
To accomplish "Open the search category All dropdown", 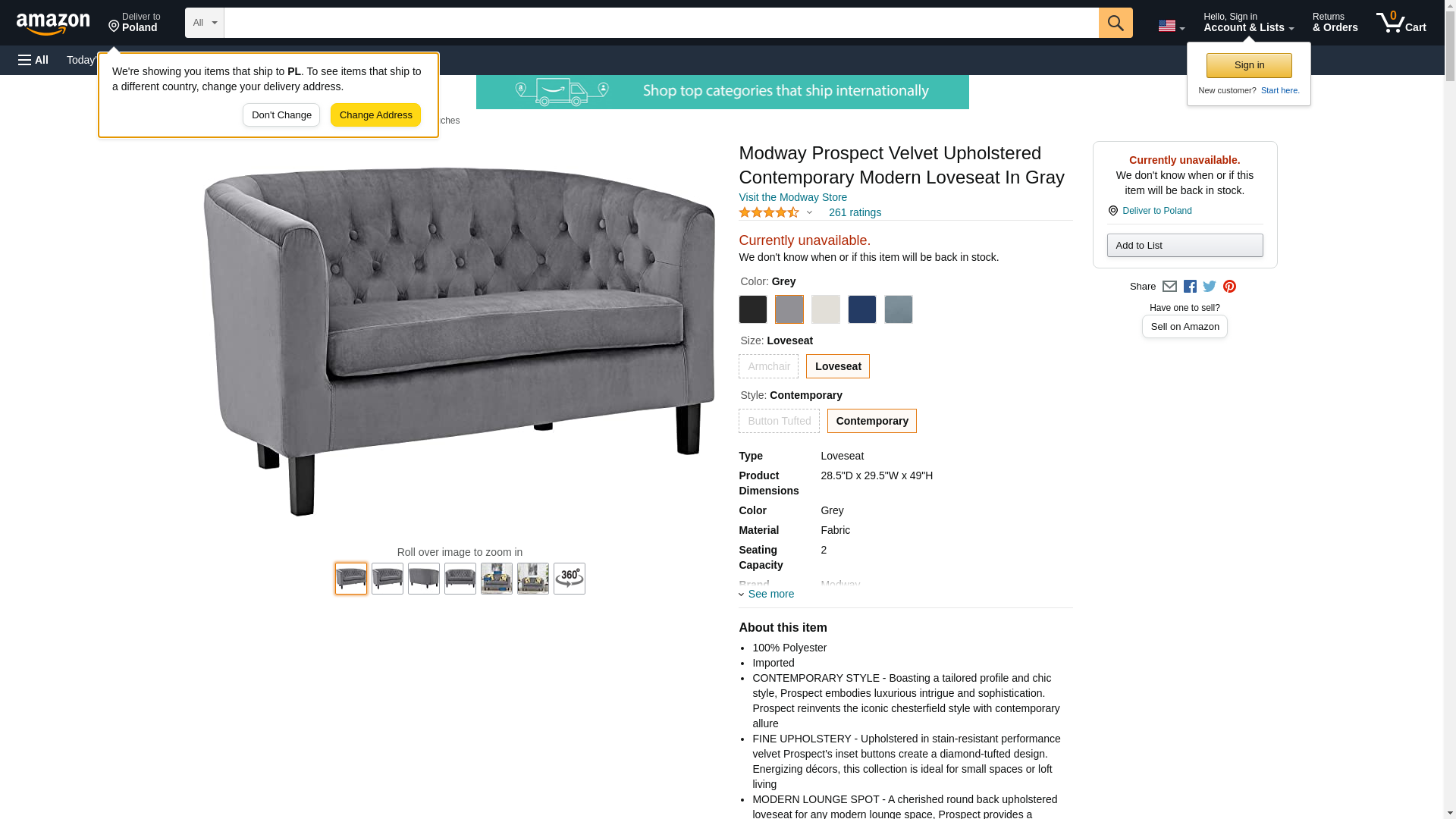I will click(x=204, y=23).
